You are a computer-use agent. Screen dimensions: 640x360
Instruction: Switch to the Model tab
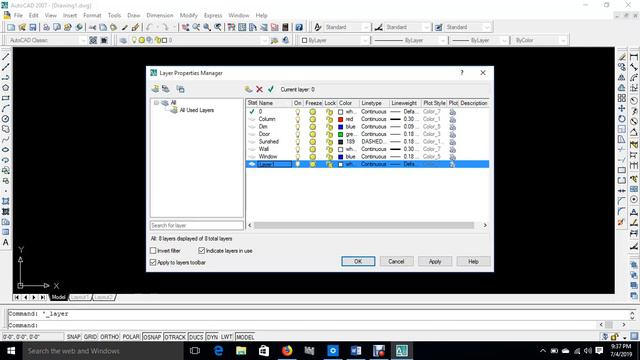coord(58,297)
